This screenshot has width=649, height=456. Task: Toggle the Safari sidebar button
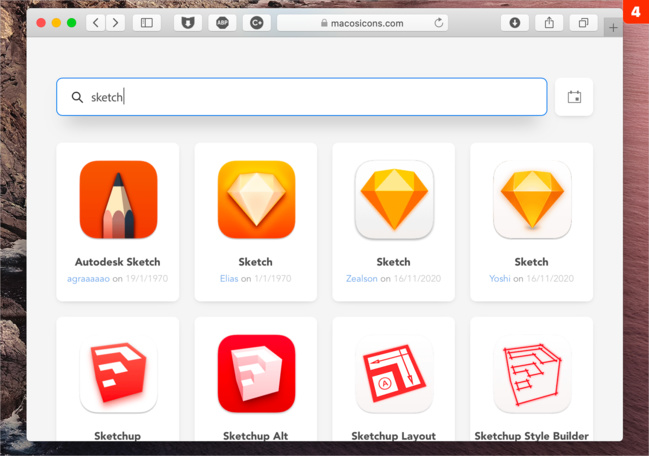[147, 23]
